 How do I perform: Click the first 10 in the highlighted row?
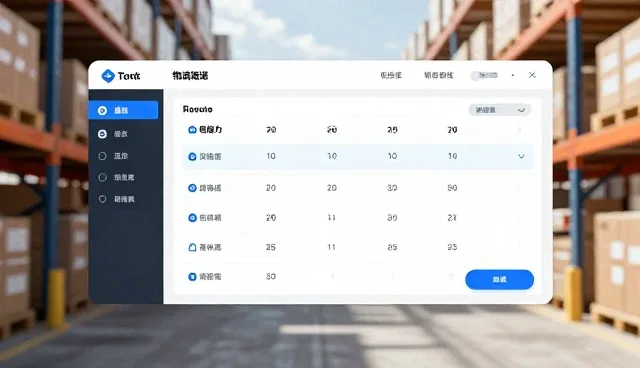(271, 156)
